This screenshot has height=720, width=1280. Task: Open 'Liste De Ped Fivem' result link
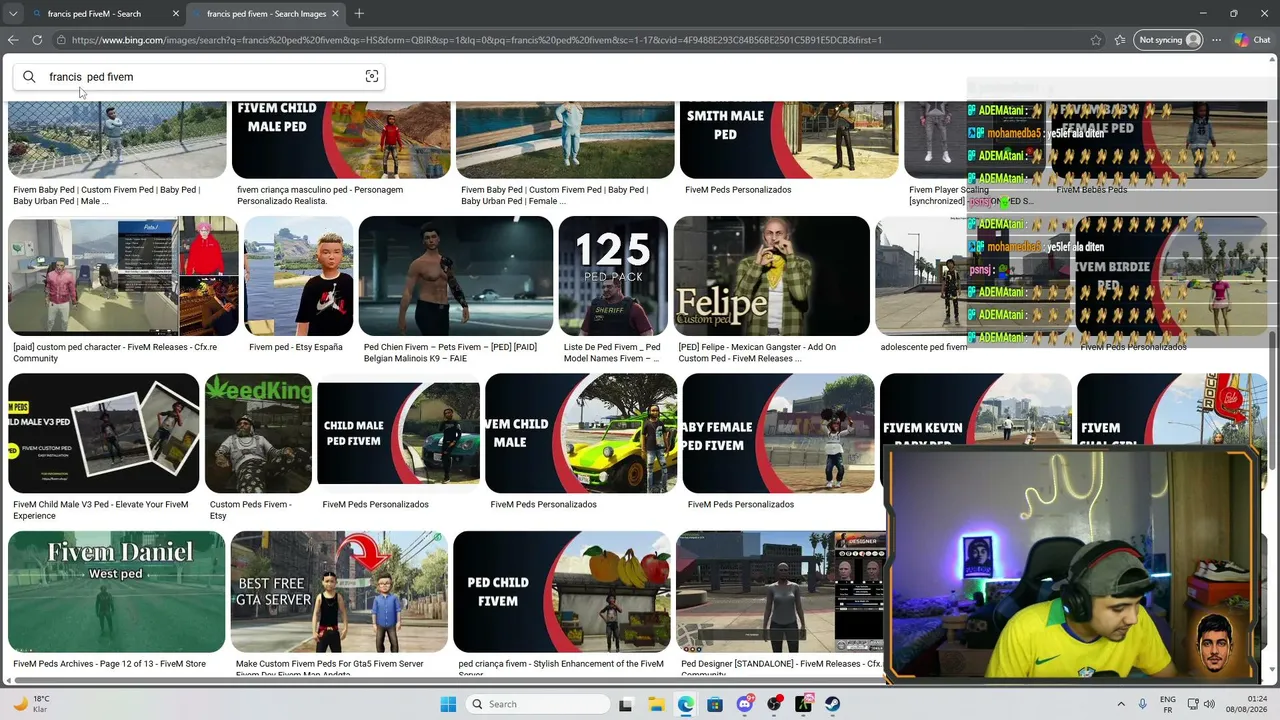coord(612,353)
